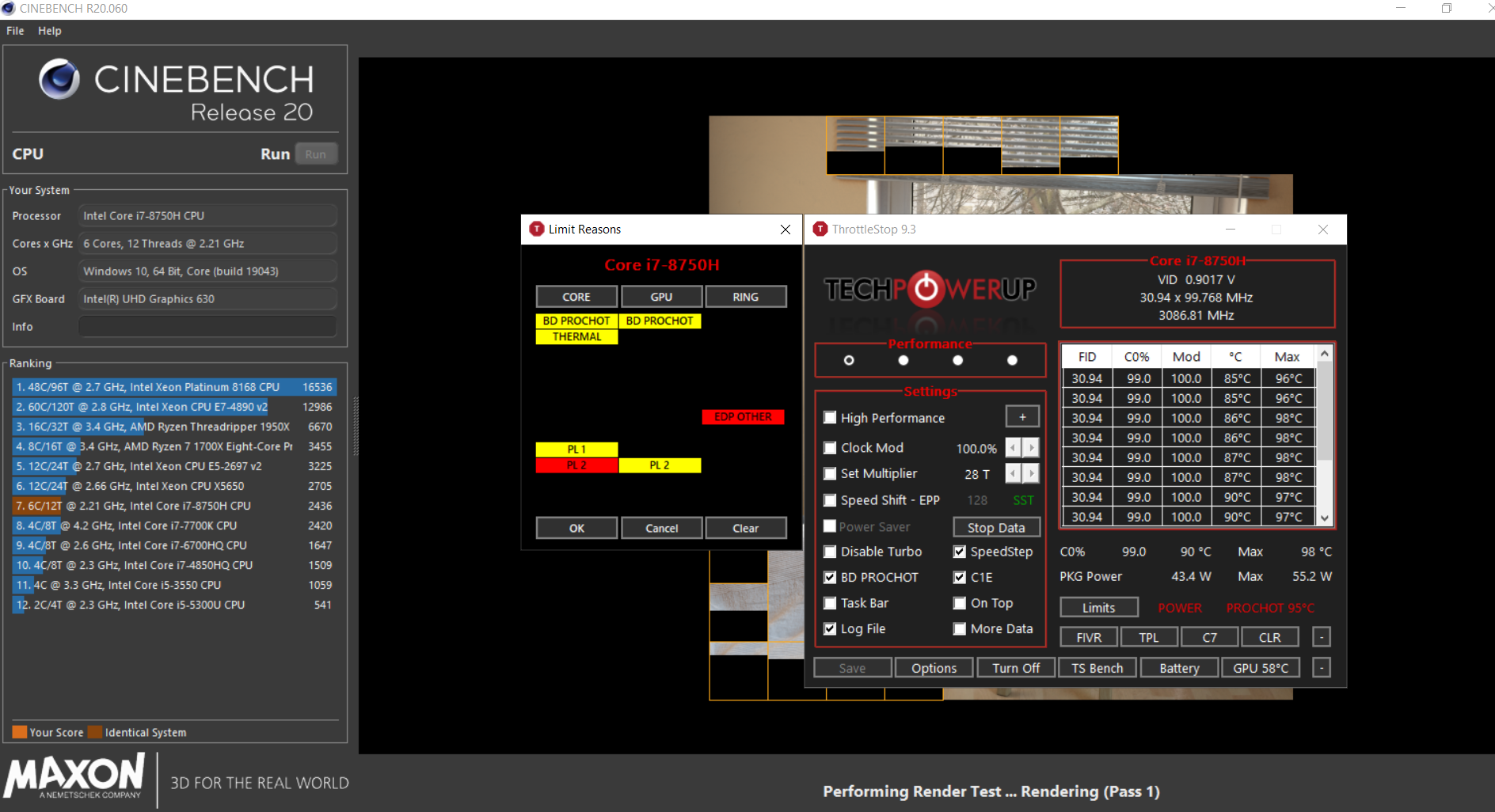
Task: Click the Cinebench sphere logo
Action: pos(59,79)
